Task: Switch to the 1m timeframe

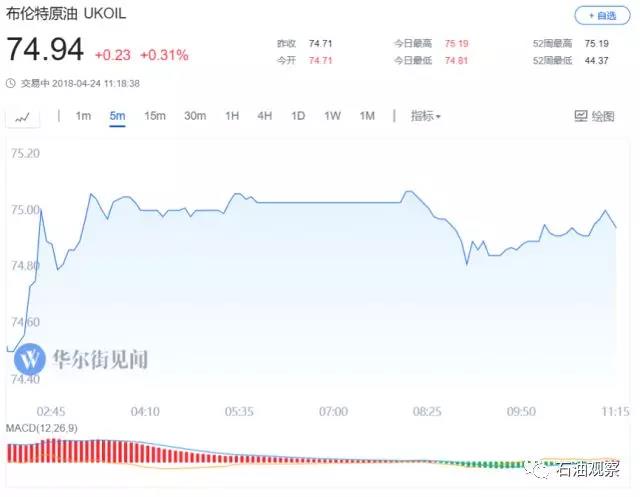Action: [x=83, y=116]
